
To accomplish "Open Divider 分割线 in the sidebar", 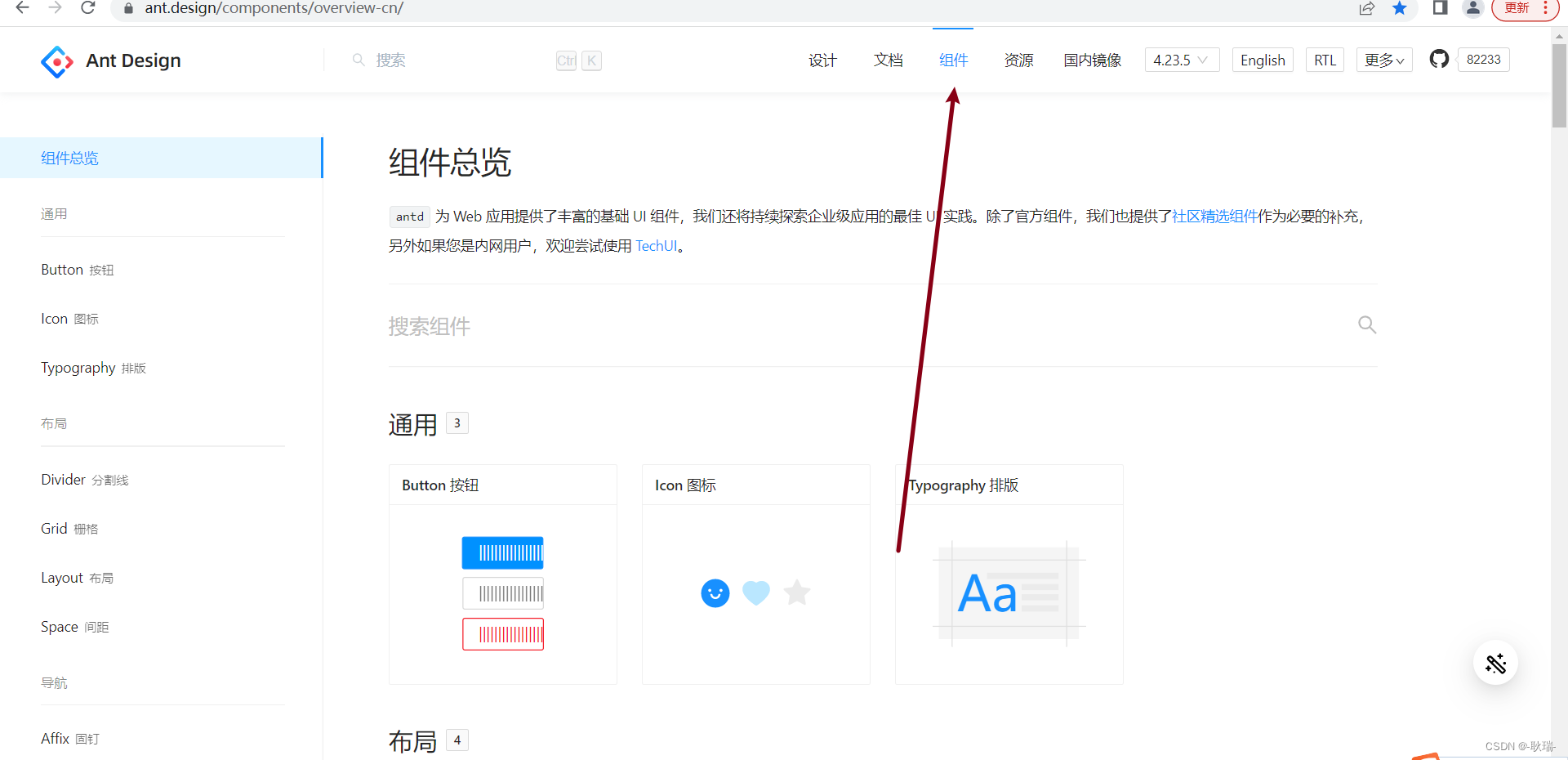I will coord(85,480).
